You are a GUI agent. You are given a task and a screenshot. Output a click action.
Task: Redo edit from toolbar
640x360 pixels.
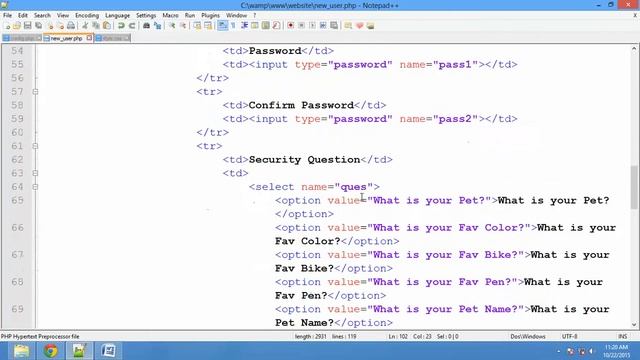click(x=132, y=26)
